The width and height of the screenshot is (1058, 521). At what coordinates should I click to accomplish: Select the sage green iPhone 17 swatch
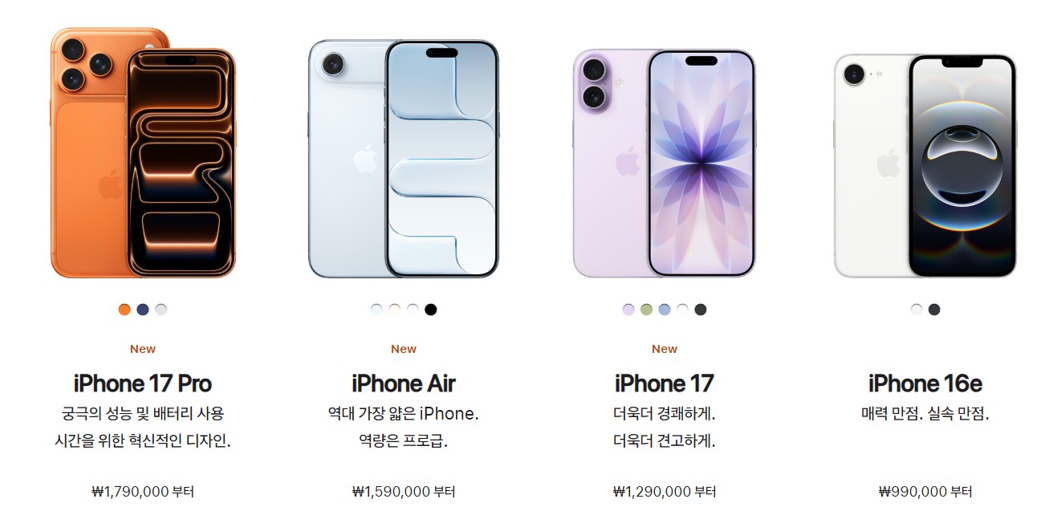click(x=646, y=310)
